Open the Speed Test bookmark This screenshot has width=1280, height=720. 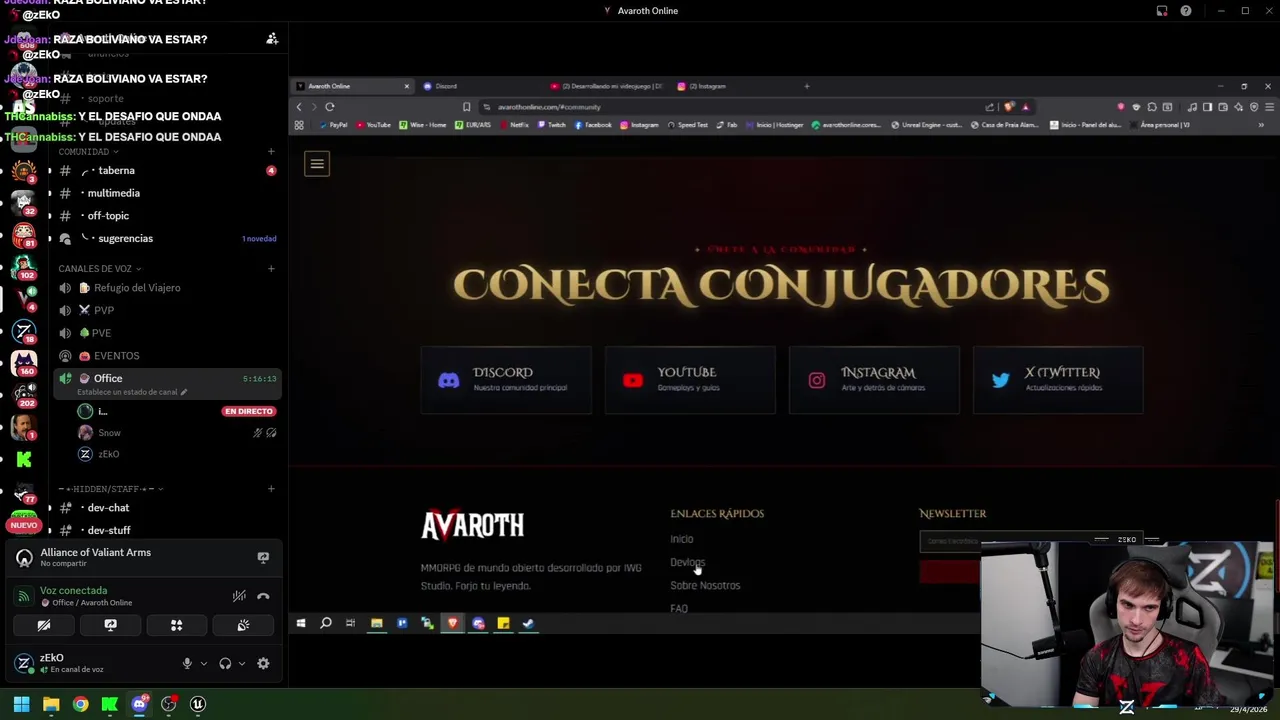click(x=688, y=125)
